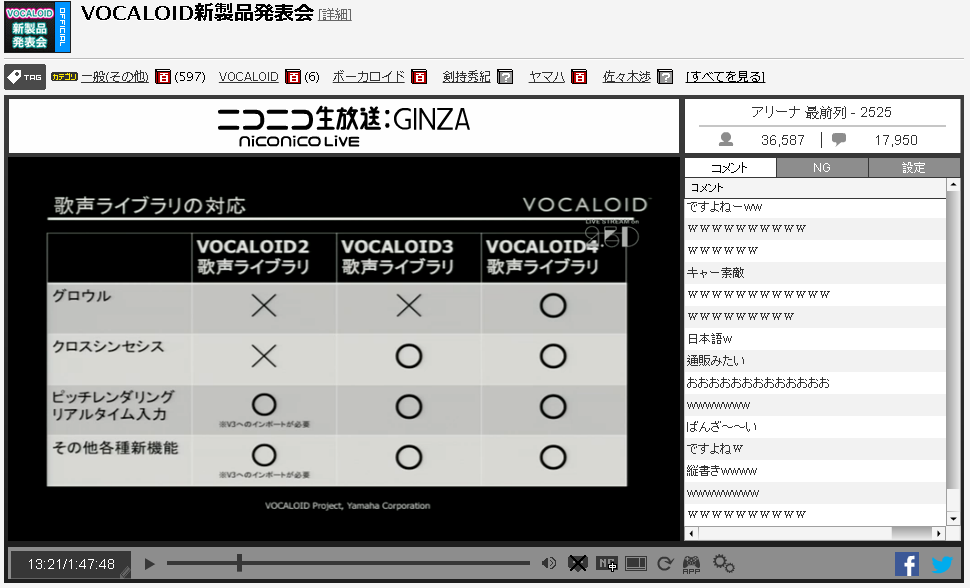Click the lock icon next to ヤマハ tag

coord(578,76)
